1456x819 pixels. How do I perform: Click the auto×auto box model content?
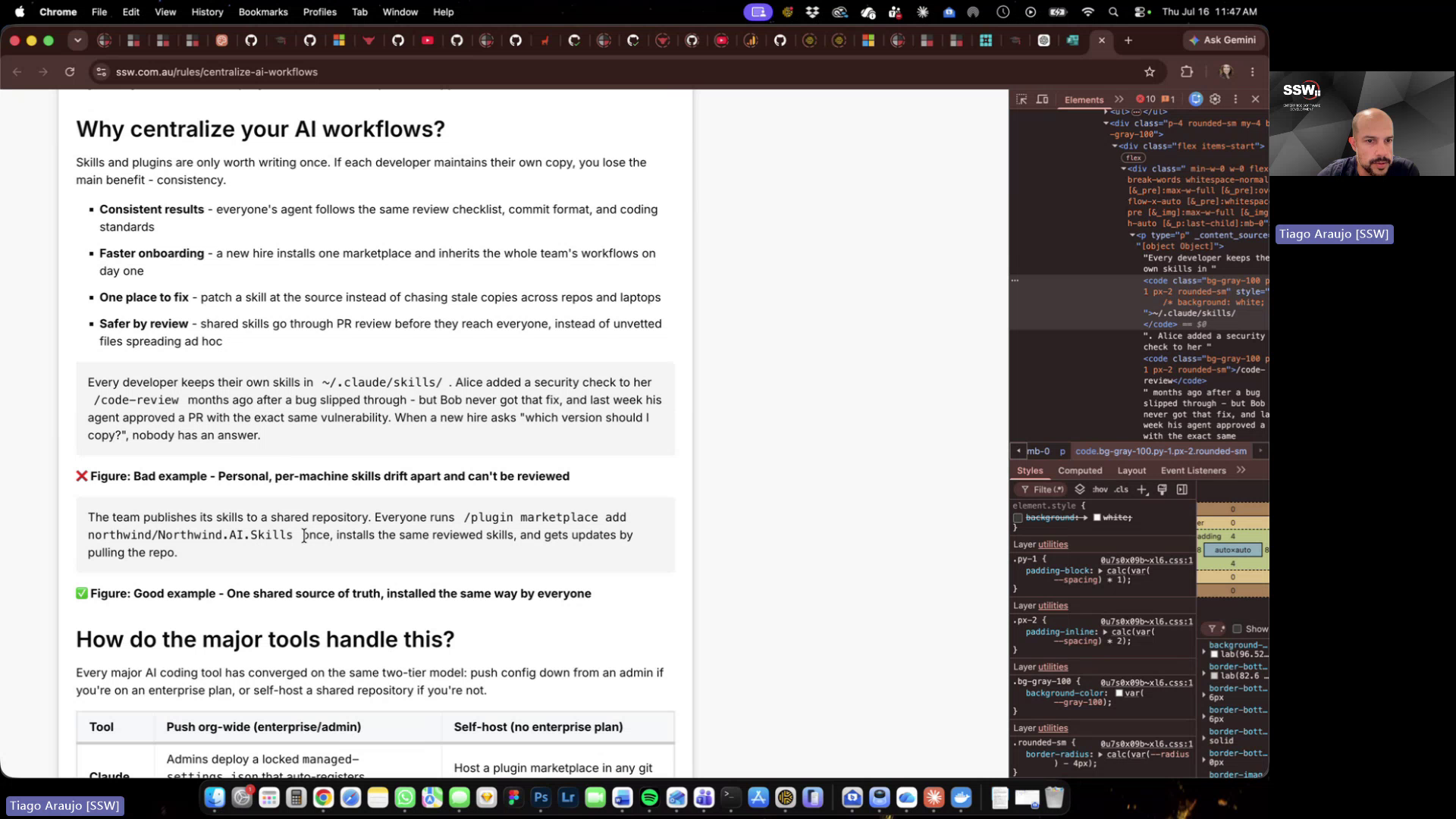pyautogui.click(x=1232, y=550)
